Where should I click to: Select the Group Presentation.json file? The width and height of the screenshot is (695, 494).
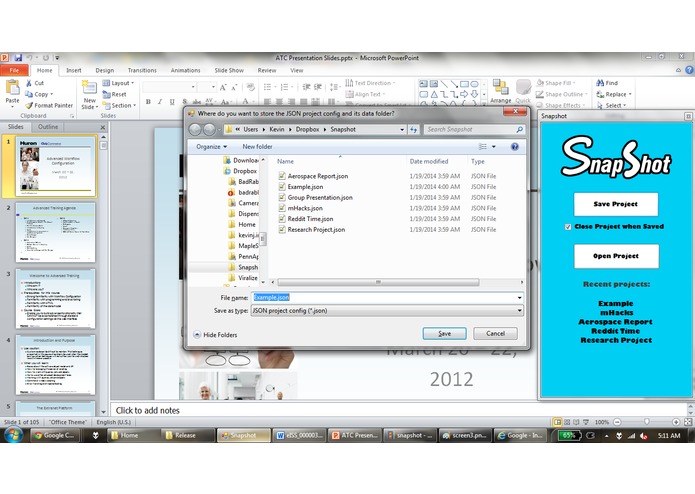[320, 198]
